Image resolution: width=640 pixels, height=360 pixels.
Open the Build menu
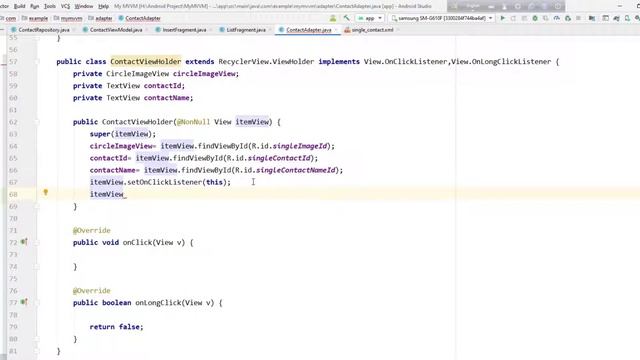pos(20,6)
